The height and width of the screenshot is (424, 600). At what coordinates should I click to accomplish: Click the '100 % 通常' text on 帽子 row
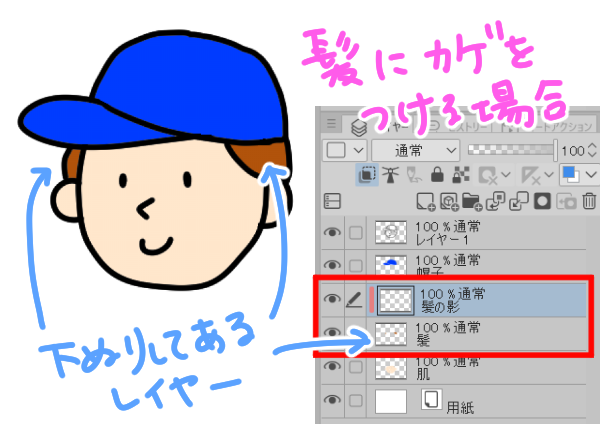point(447,261)
